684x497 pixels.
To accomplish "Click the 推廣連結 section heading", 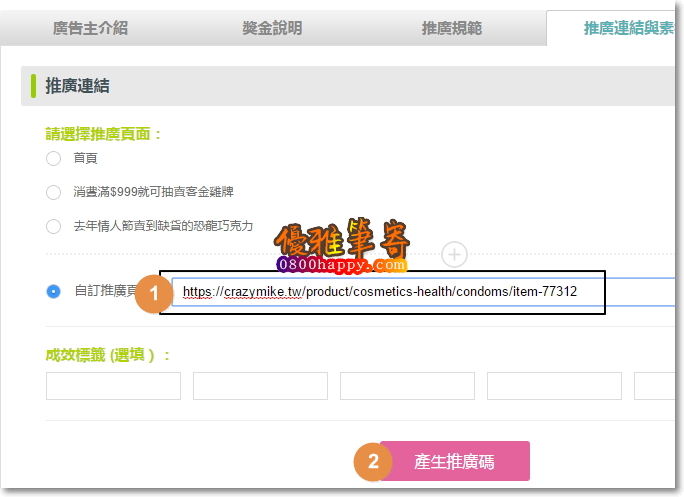I will pyautogui.click(x=78, y=86).
